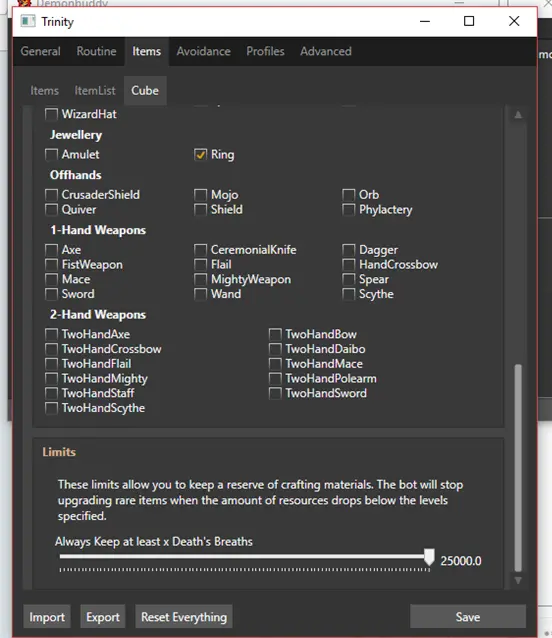Open the Avoidance tab

[x=203, y=51]
